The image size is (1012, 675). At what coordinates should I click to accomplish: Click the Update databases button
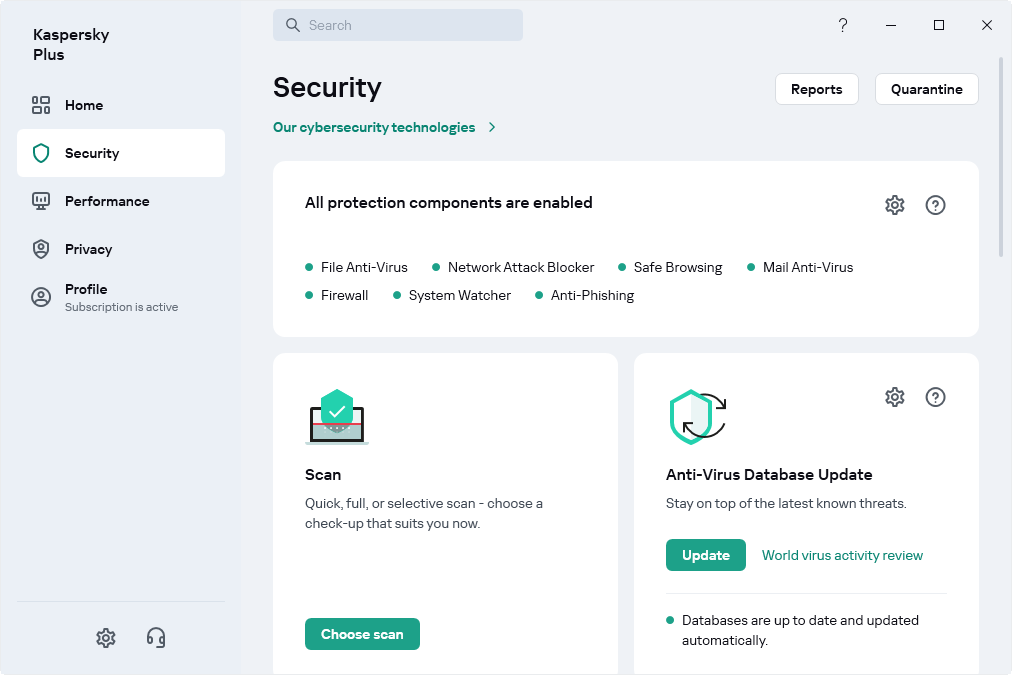point(705,555)
